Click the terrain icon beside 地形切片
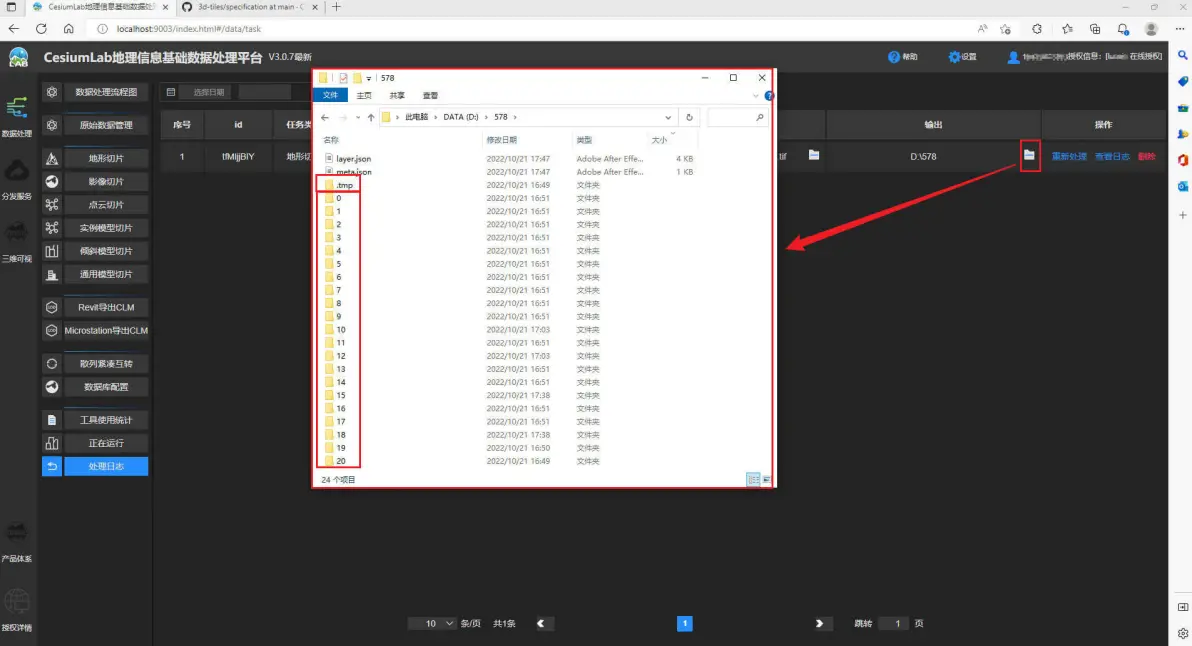1192x646 pixels. 52,158
